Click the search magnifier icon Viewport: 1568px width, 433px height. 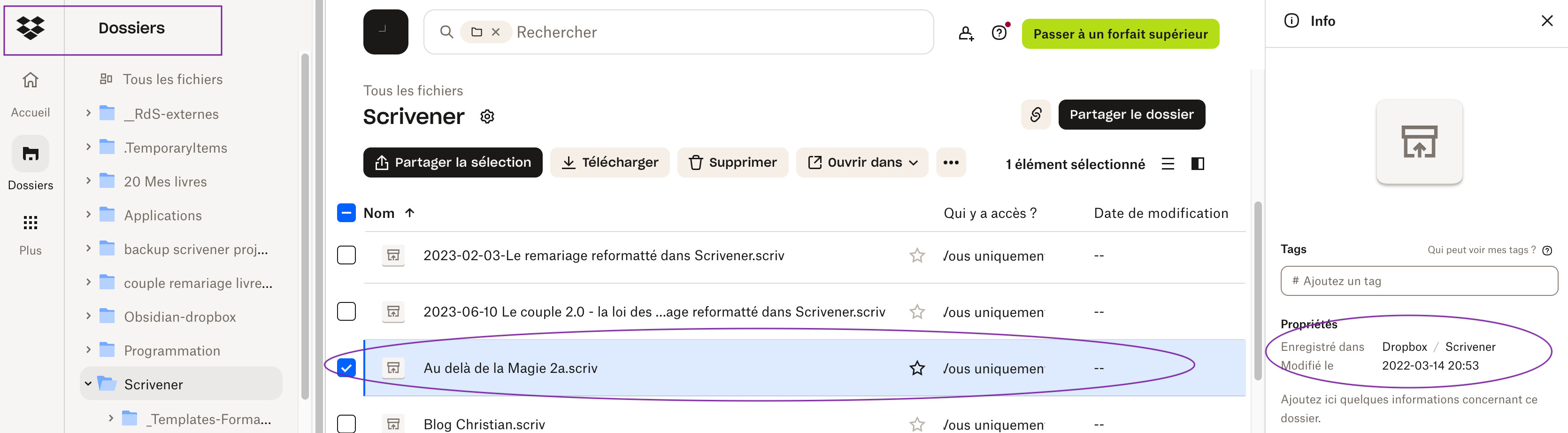[x=446, y=31]
